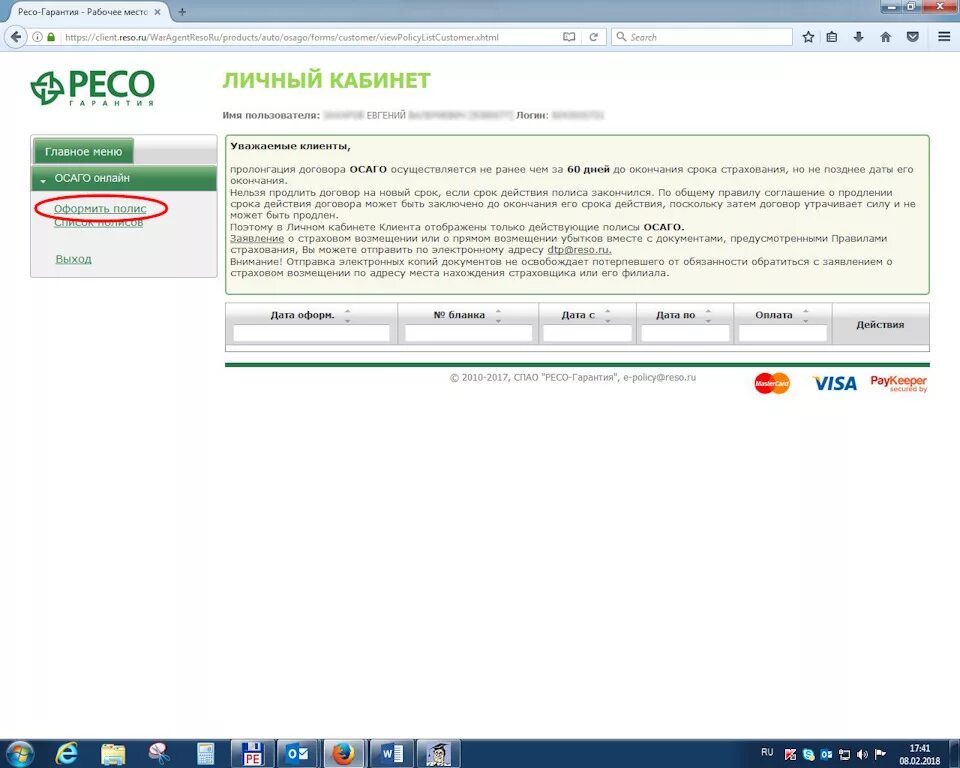
Task: Click the dtp@reso.ru email link
Action: [x=579, y=250]
